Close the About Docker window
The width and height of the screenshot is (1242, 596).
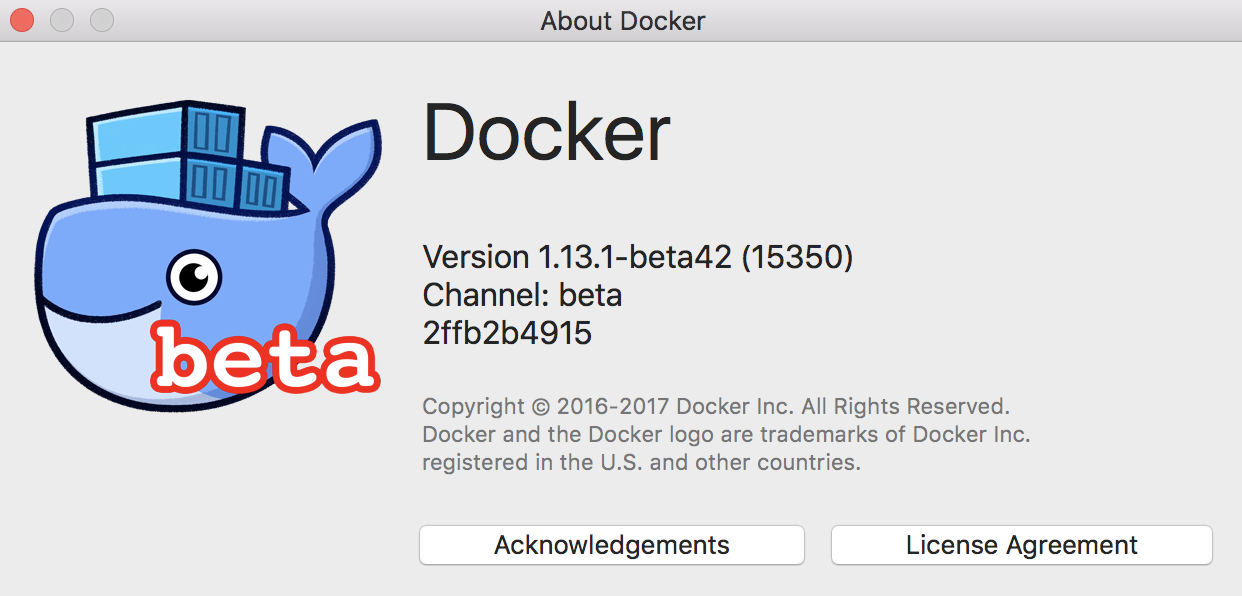click(x=22, y=20)
